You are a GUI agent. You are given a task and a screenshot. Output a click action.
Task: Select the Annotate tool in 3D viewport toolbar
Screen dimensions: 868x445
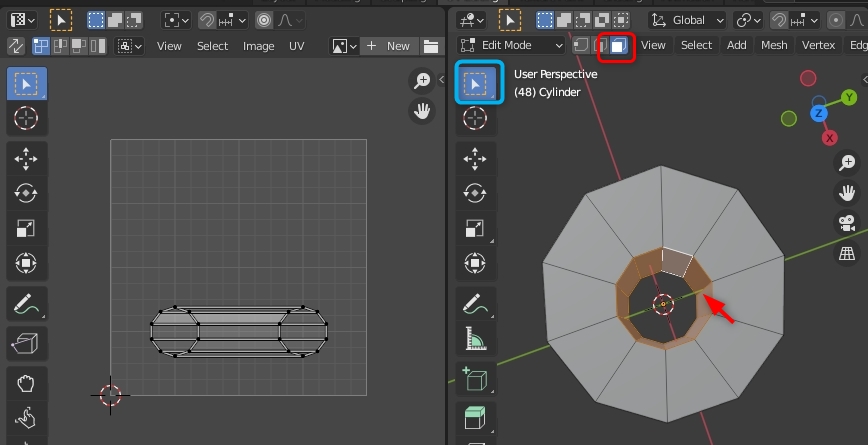[x=475, y=304]
